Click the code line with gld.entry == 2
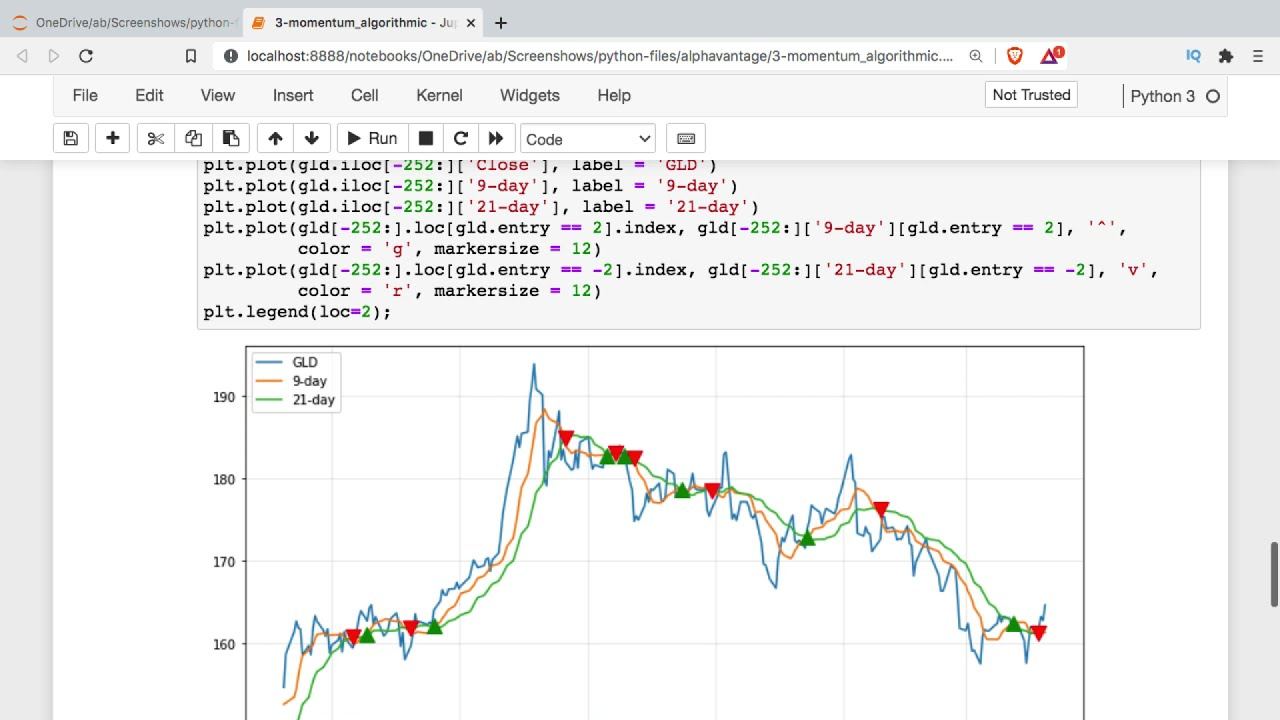 pyautogui.click(x=665, y=228)
